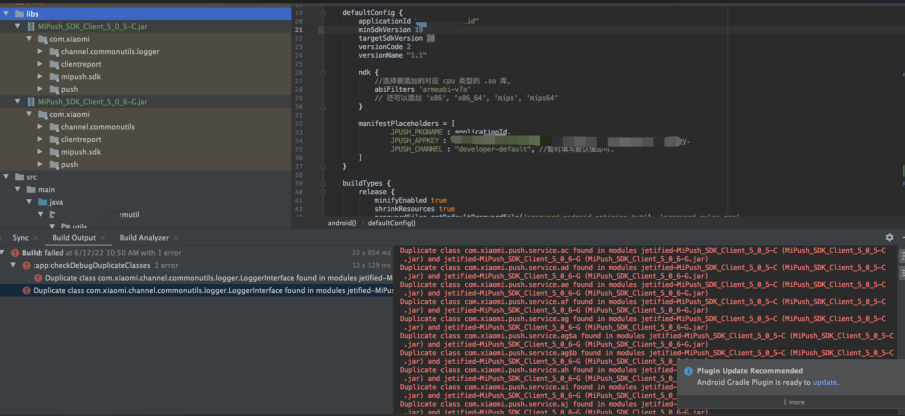The width and height of the screenshot is (905, 416).
Task: Click the channel.commonutils.logger package icon
Action: tap(55, 51)
